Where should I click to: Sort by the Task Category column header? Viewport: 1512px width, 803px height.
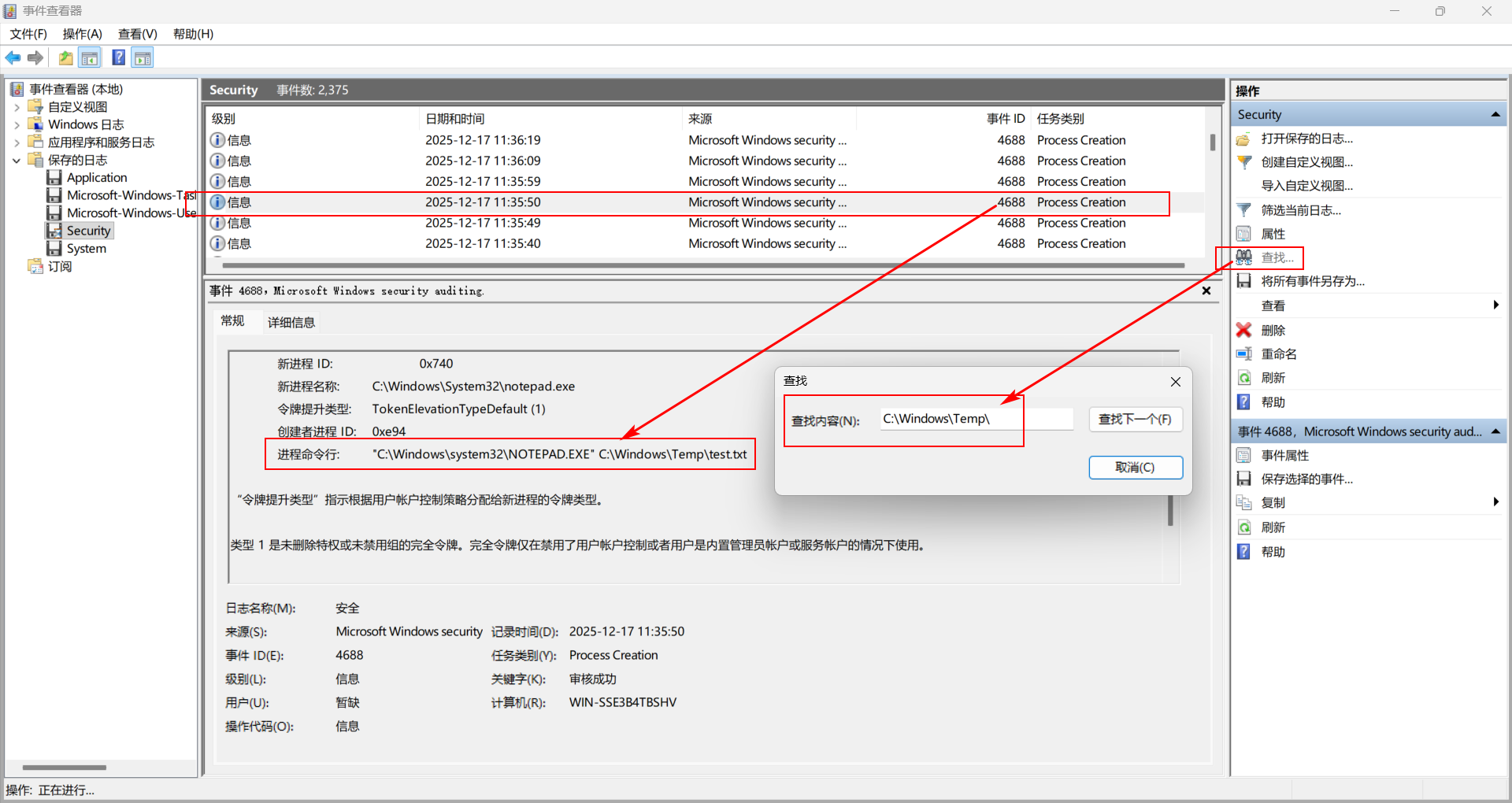coord(1117,119)
